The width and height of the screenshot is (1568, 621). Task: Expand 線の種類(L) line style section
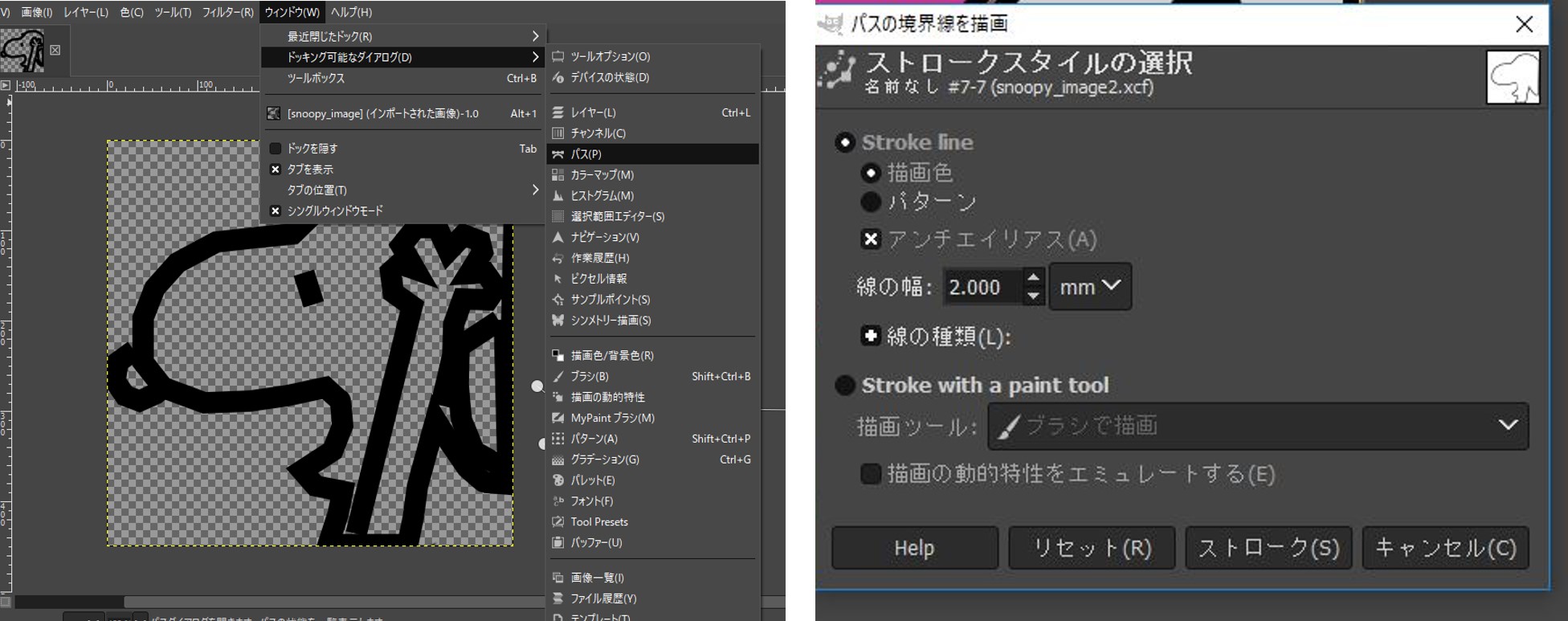click(x=871, y=336)
